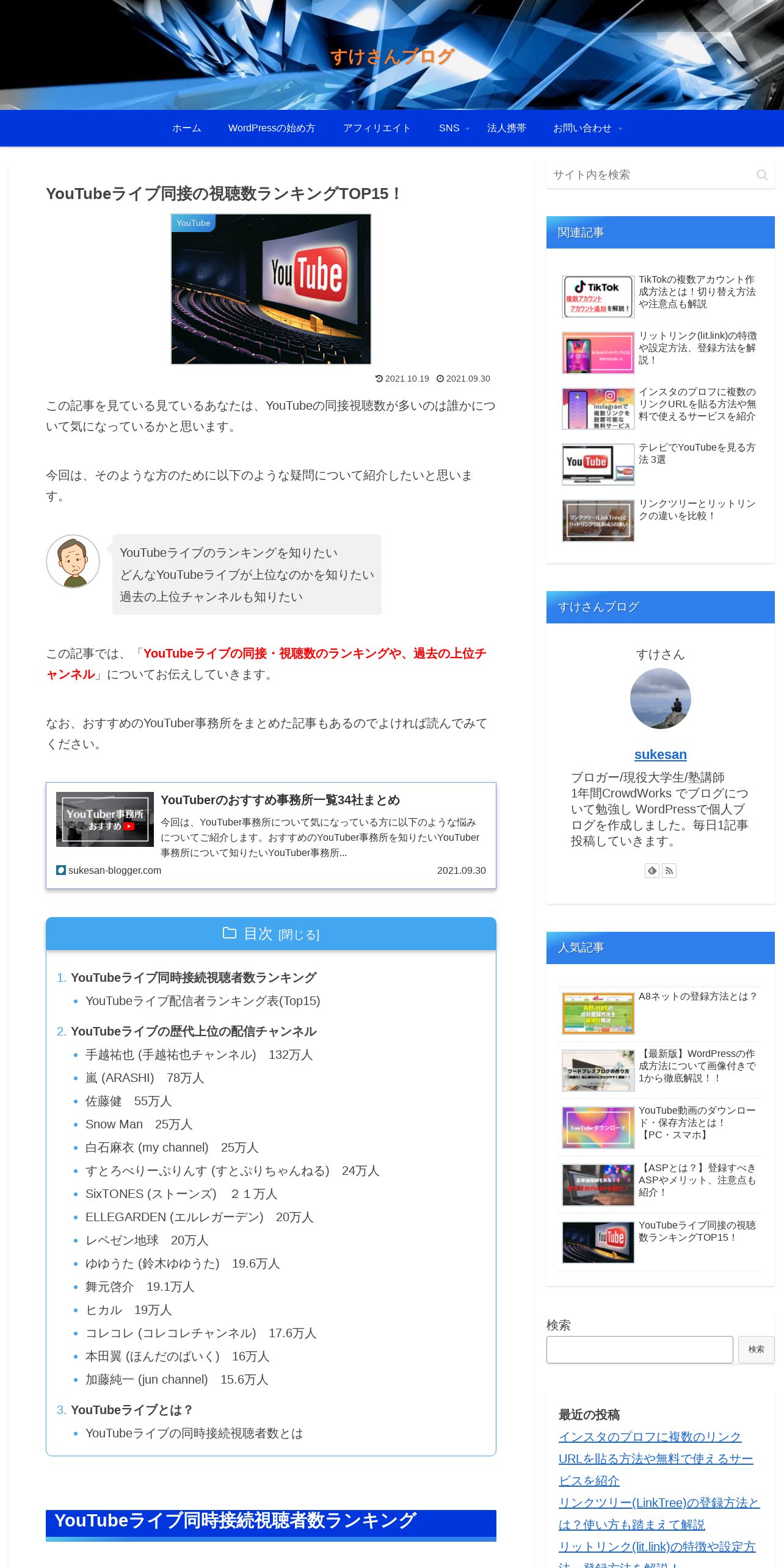Image resolution: width=784 pixels, height=1568 pixels.
Task: Jump to ヒカル 19万人 entry
Action: coord(129,1310)
